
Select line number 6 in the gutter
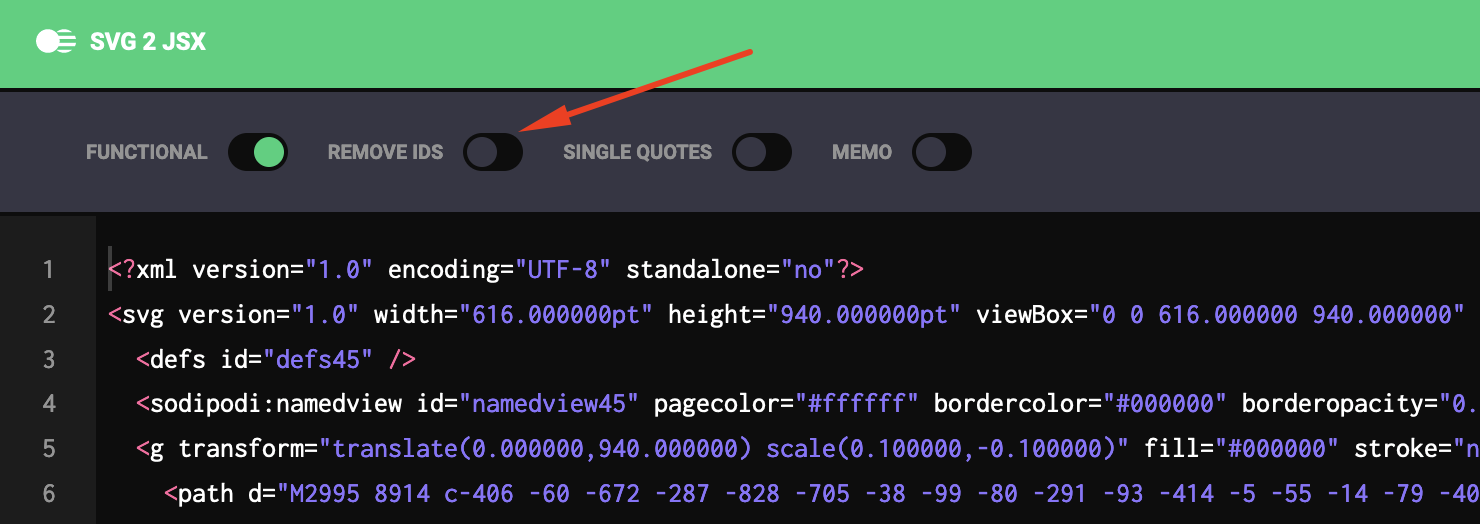pyautogui.click(x=48, y=493)
